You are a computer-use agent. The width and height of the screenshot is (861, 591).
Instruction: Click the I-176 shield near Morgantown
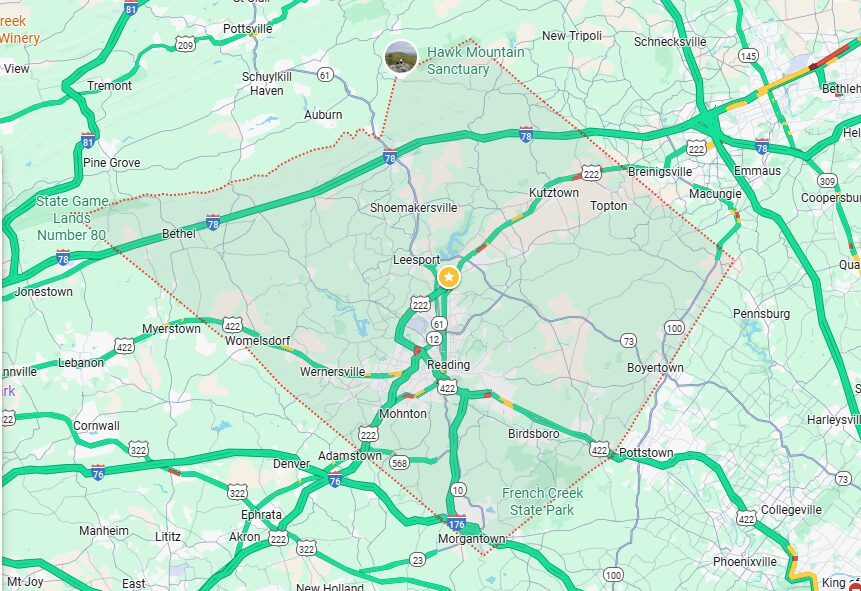[x=456, y=522]
